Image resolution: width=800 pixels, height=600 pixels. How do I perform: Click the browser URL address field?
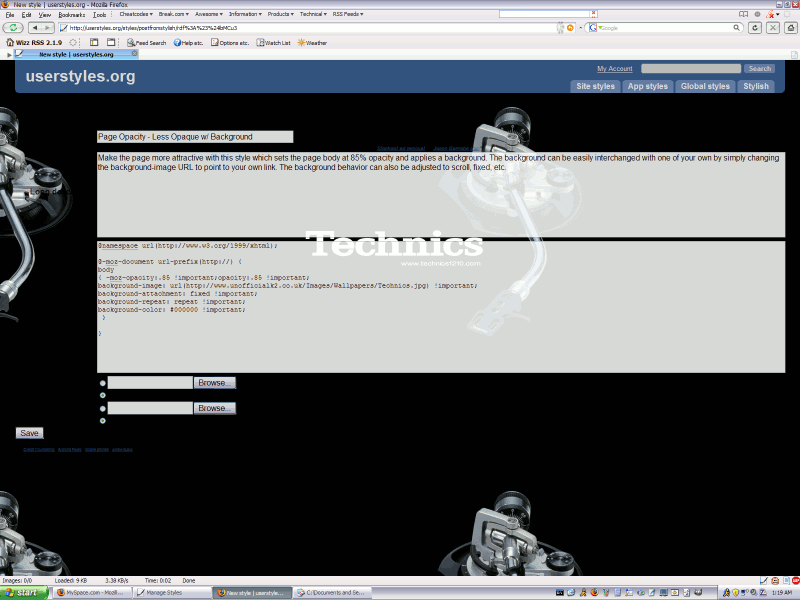[311, 28]
